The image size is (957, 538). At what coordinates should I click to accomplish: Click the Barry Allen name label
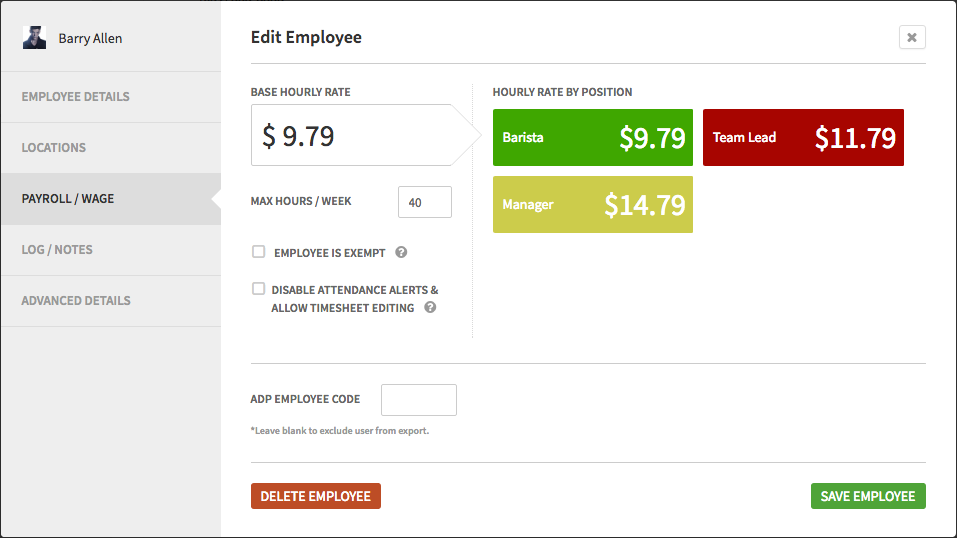point(90,38)
